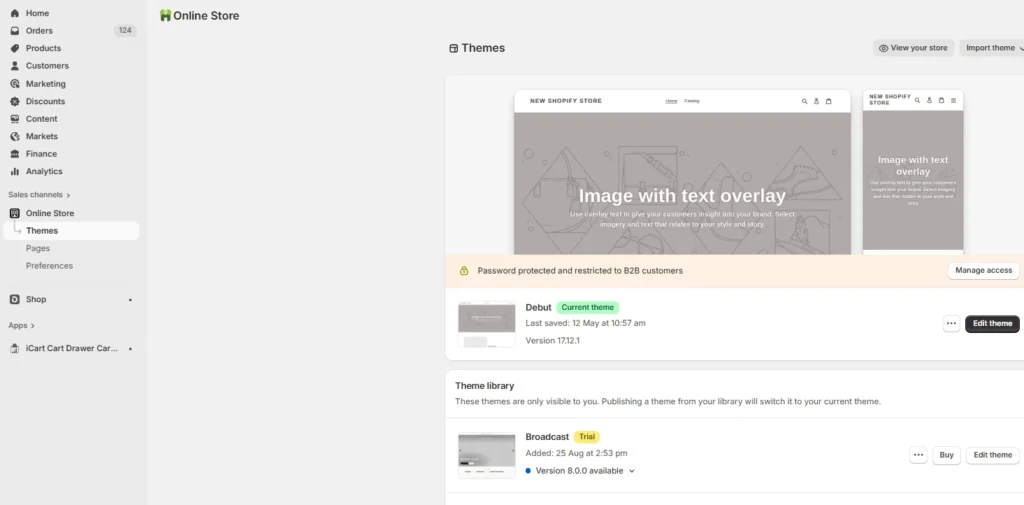Viewport: 1024px width, 505px height.
Task: Click the Discounts badge icon
Action: pos(14,101)
